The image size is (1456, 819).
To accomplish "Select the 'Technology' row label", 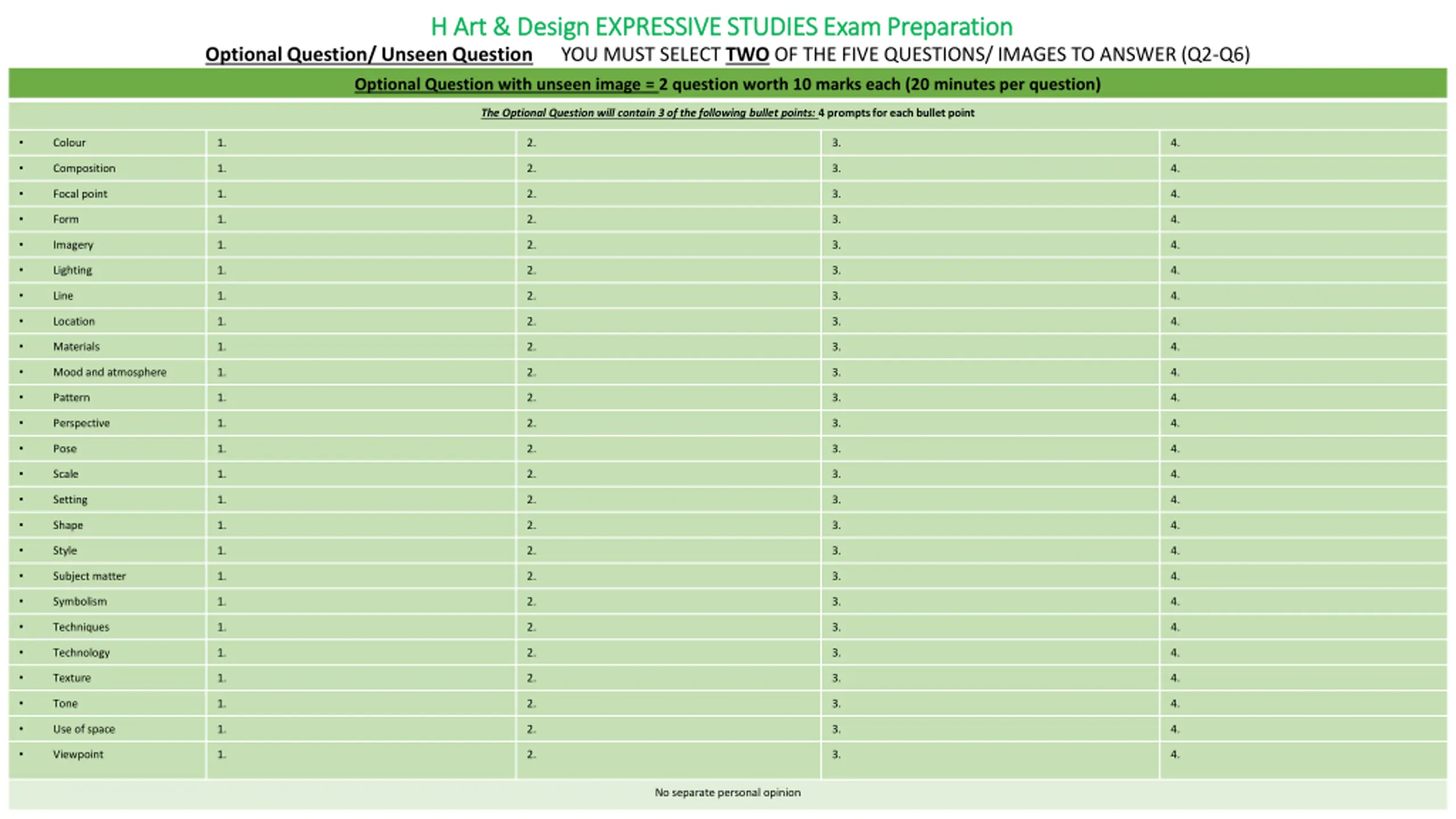I will (x=81, y=652).
